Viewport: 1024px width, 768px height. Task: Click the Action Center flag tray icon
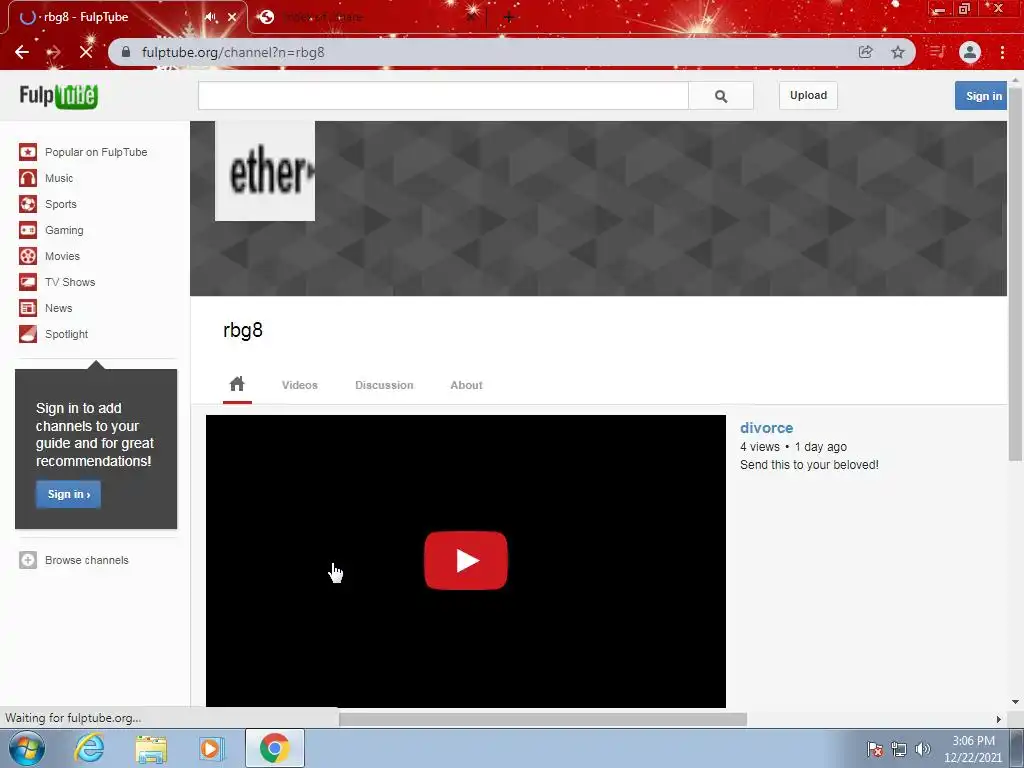click(x=875, y=749)
